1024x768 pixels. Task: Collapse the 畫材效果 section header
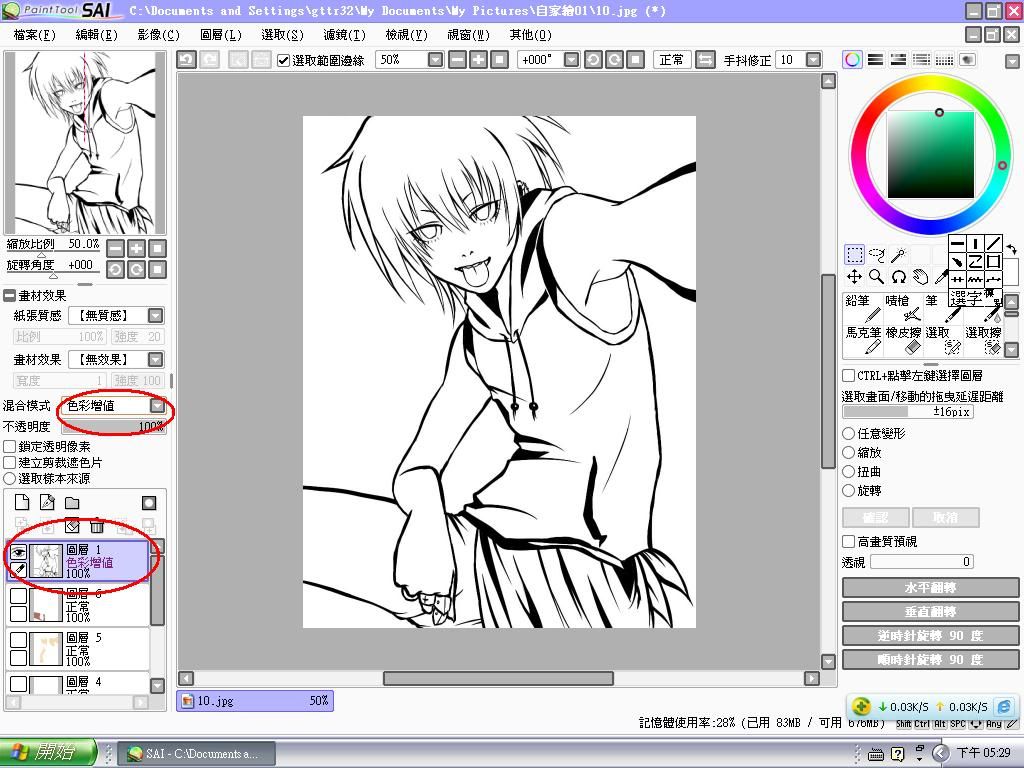pyautogui.click(x=10, y=295)
